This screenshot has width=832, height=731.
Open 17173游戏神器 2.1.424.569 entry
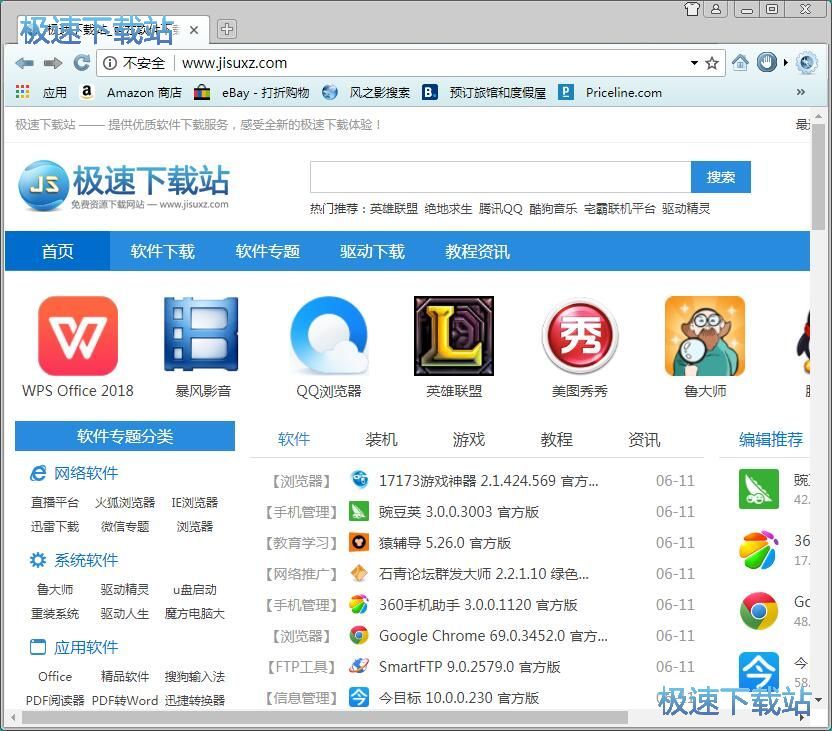pos(488,481)
